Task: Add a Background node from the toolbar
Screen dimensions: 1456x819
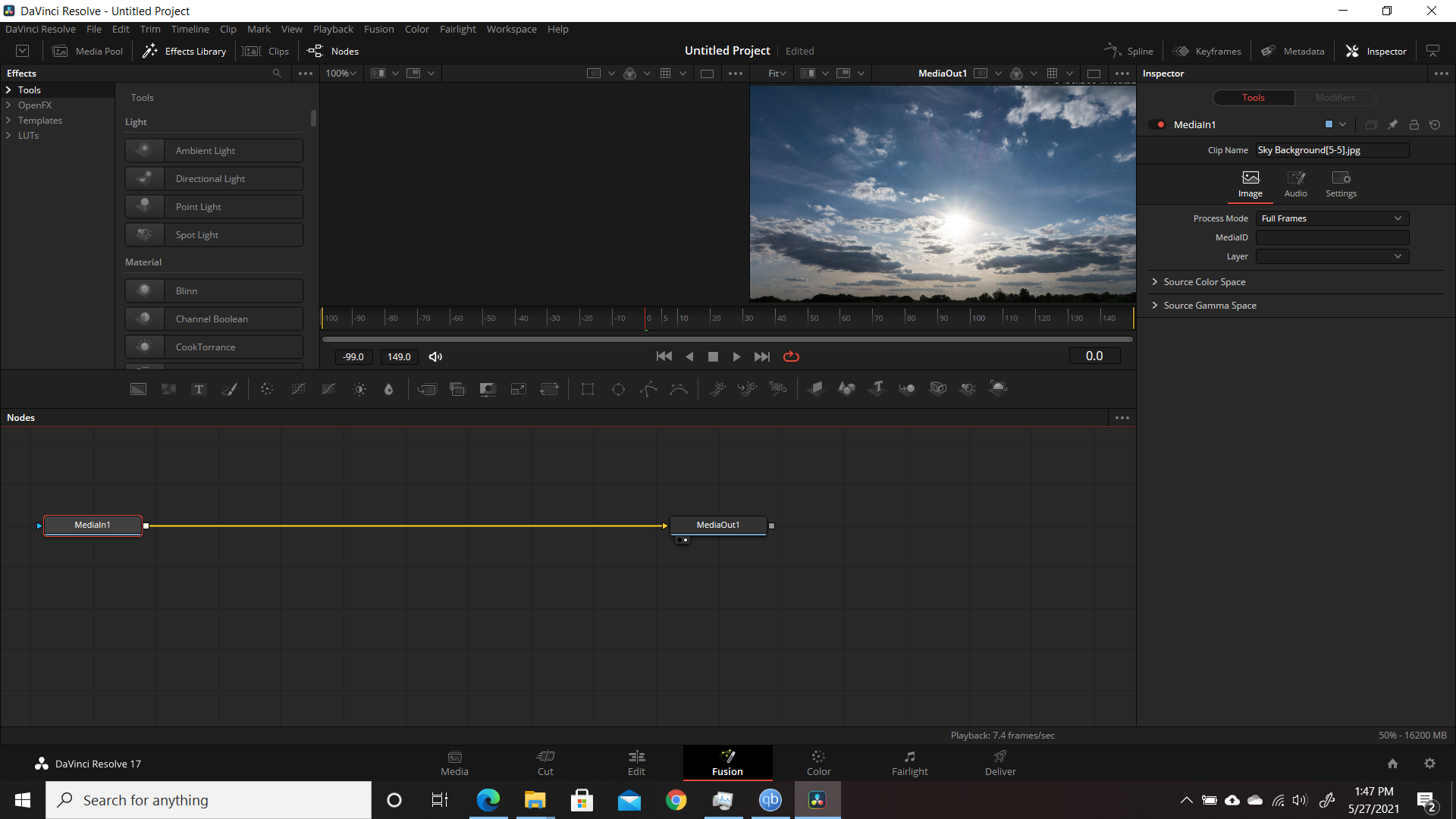Action: [138, 389]
